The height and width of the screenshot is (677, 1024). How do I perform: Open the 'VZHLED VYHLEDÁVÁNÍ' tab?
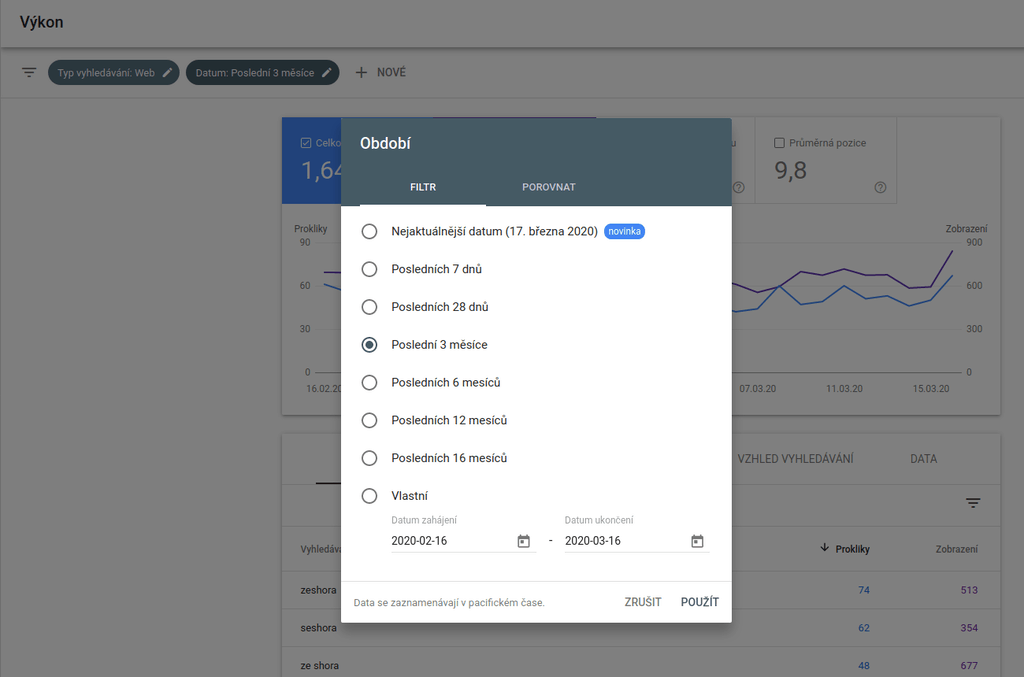[x=795, y=459]
